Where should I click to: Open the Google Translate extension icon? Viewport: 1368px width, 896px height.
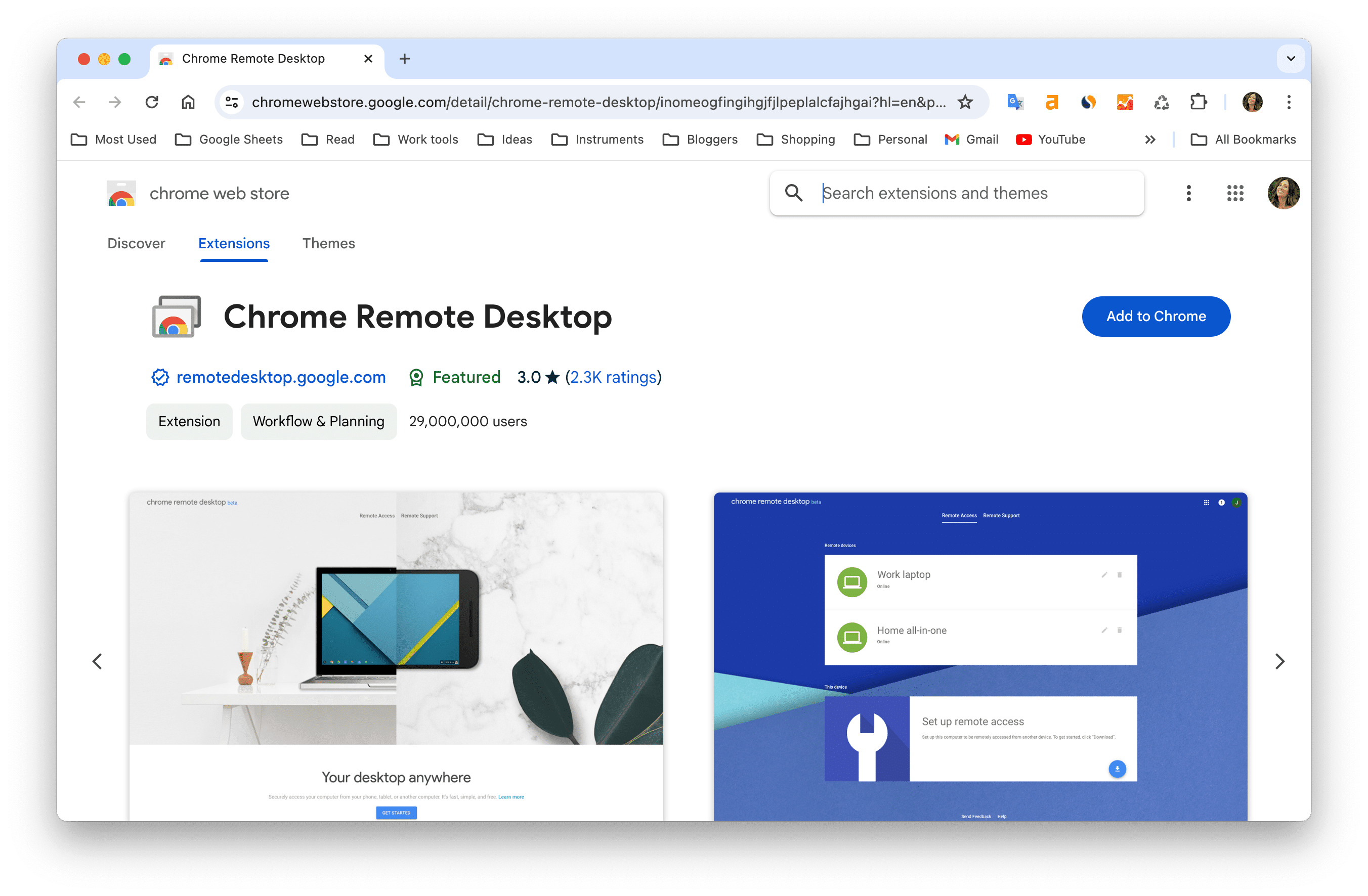tap(1015, 102)
